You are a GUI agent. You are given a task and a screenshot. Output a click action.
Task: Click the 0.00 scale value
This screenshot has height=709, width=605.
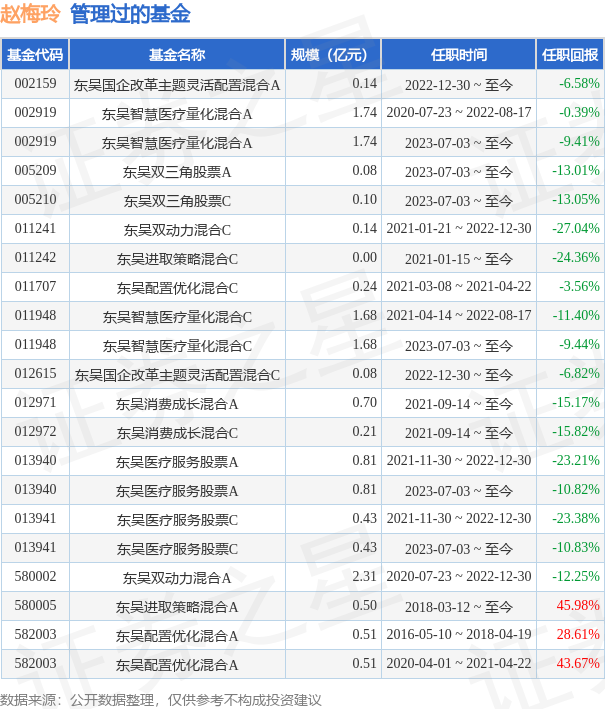(x=364, y=257)
